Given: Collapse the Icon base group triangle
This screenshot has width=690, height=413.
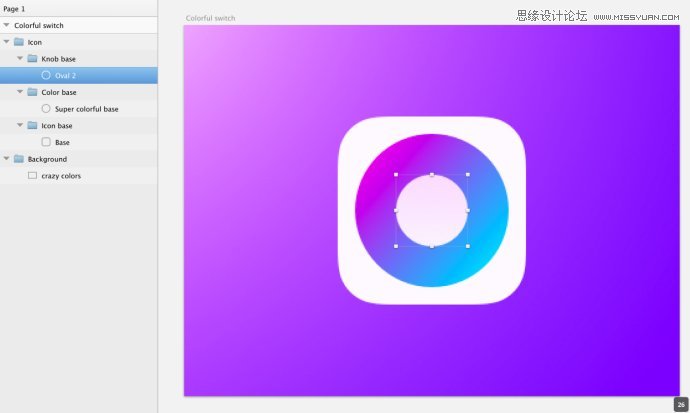Looking at the screenshot, I should 20,125.
